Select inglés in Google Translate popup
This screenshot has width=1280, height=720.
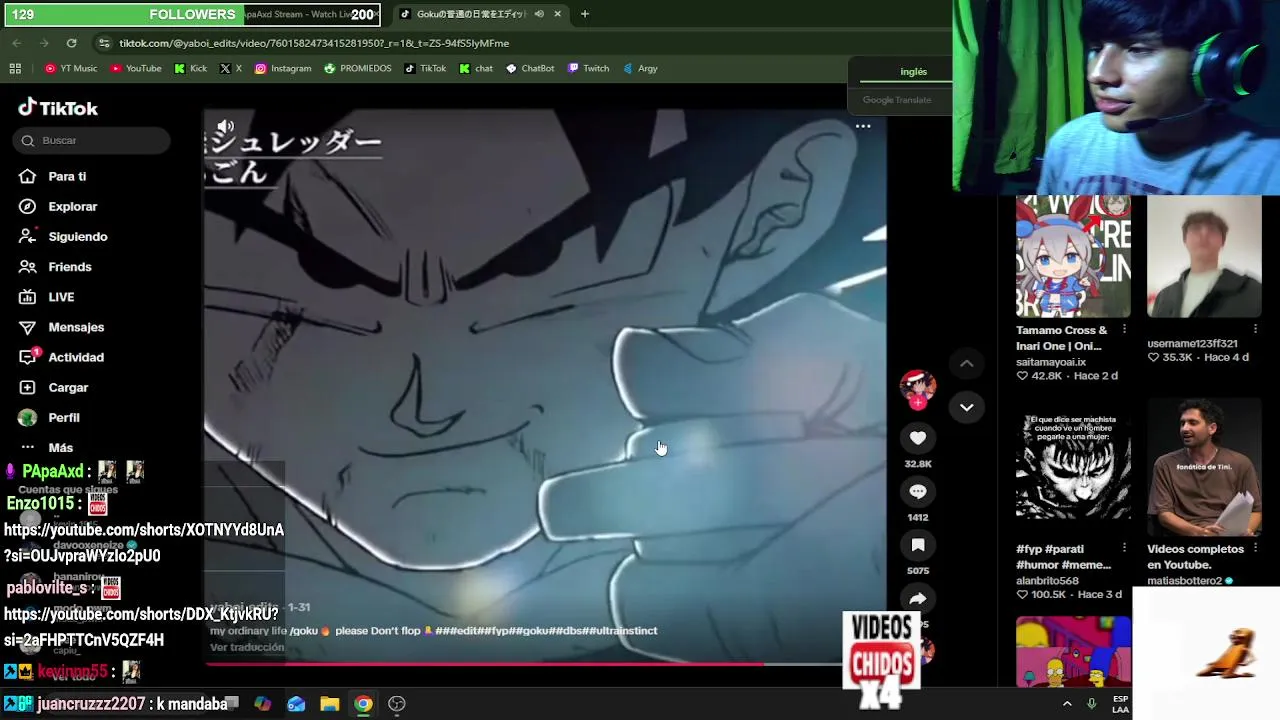913,72
